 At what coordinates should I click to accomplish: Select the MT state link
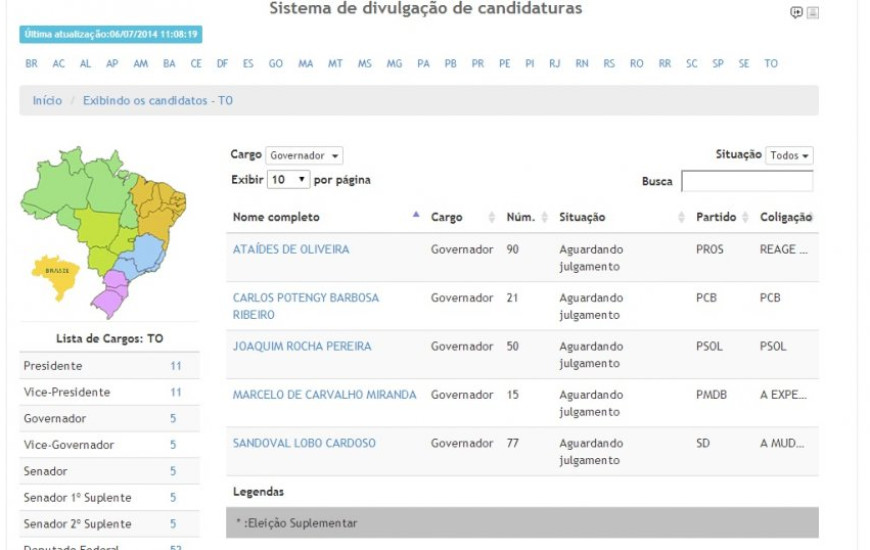tap(335, 63)
